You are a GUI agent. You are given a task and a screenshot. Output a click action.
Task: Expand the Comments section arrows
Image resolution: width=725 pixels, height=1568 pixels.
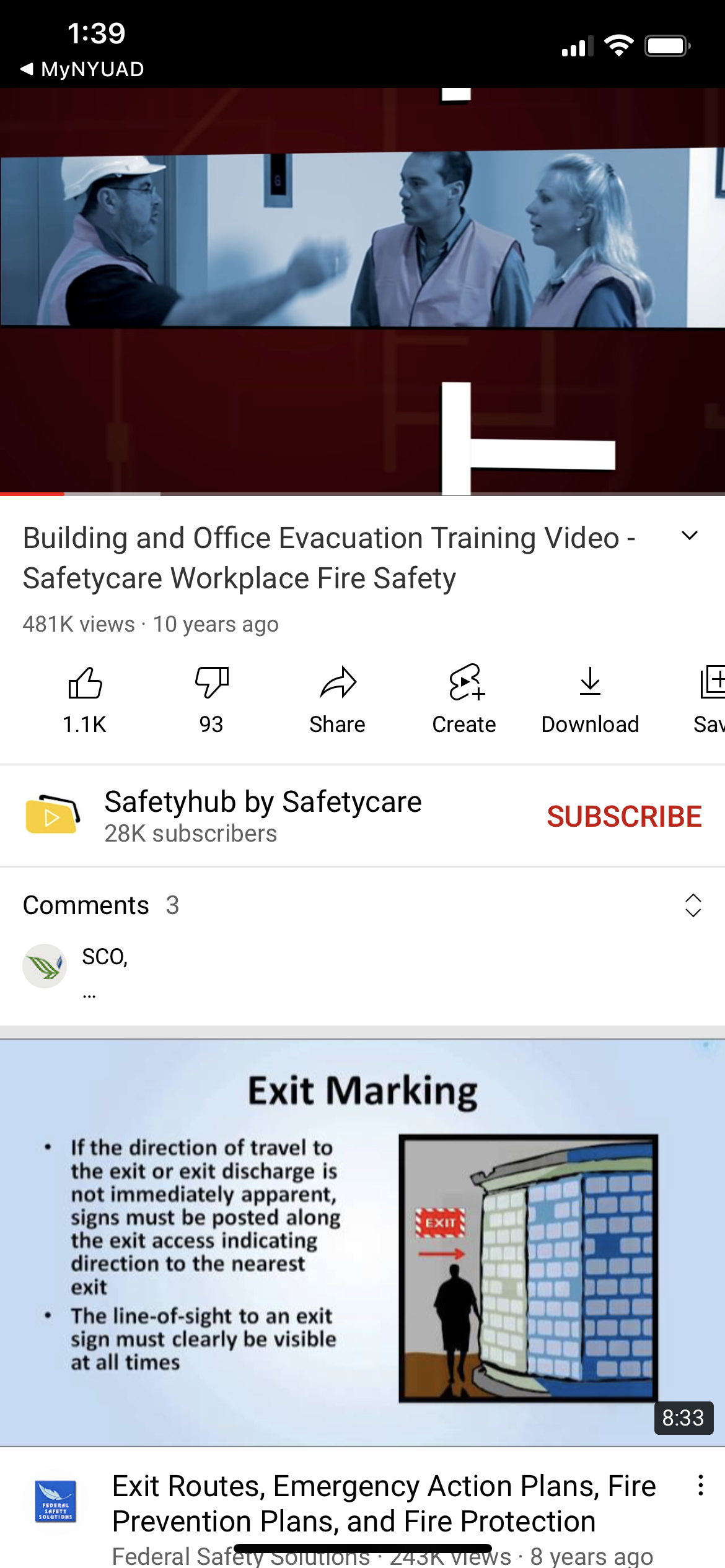(x=693, y=905)
